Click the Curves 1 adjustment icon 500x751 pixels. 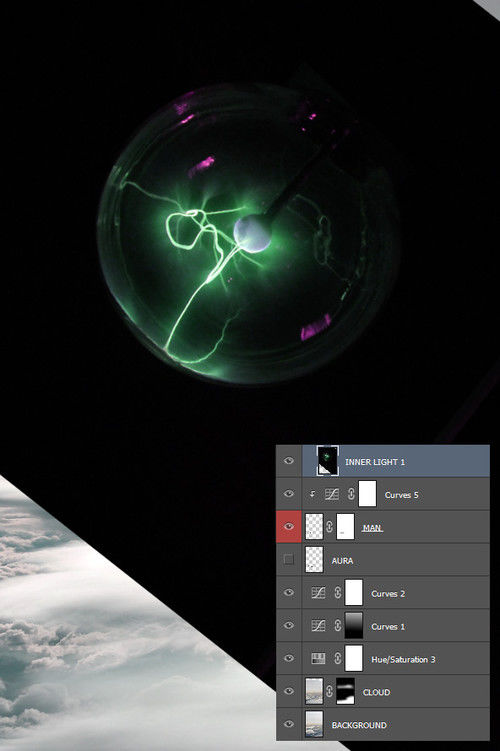point(318,626)
